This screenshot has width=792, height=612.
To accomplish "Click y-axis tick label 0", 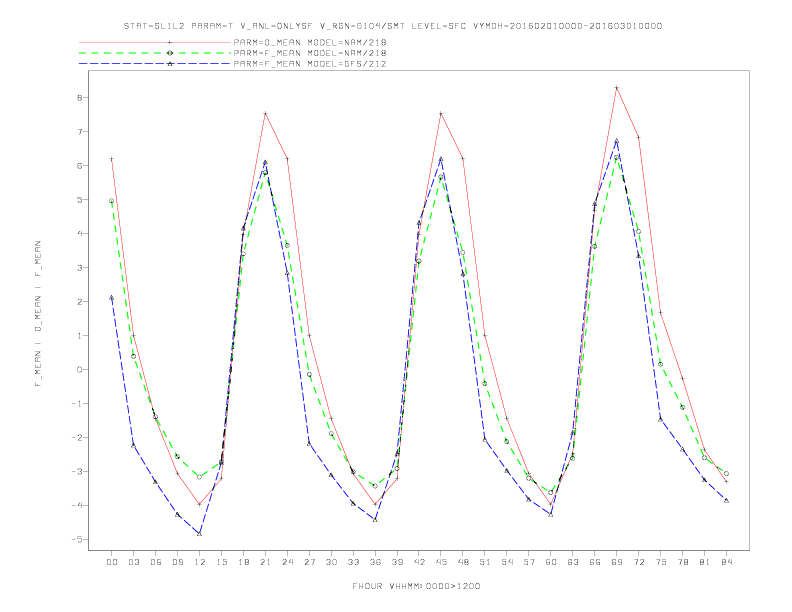I will (x=79, y=370).
